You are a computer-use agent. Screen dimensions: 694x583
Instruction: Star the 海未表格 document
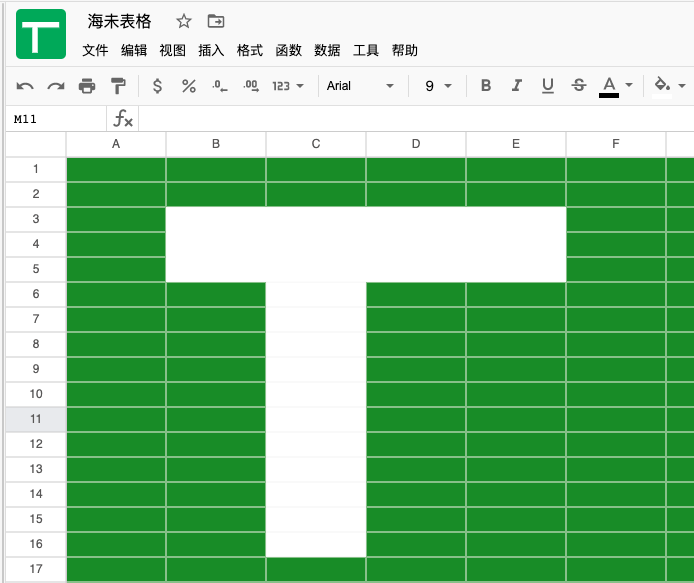click(183, 21)
